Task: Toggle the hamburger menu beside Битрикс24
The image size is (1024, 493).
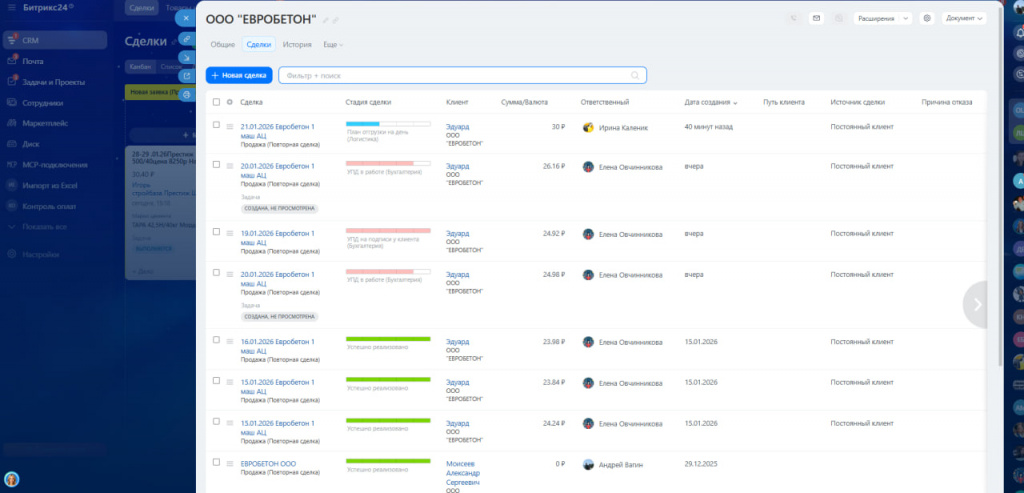Action: (12, 7)
